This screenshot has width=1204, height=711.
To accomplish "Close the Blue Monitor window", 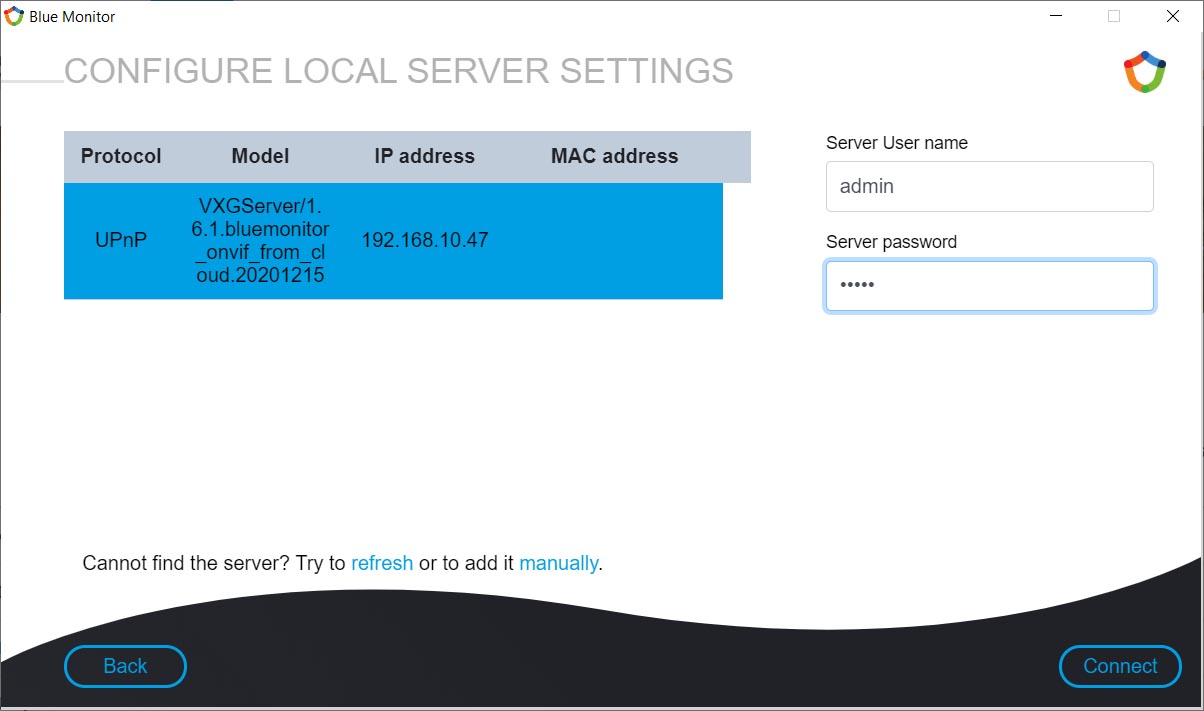I will pyautogui.click(x=1172, y=16).
